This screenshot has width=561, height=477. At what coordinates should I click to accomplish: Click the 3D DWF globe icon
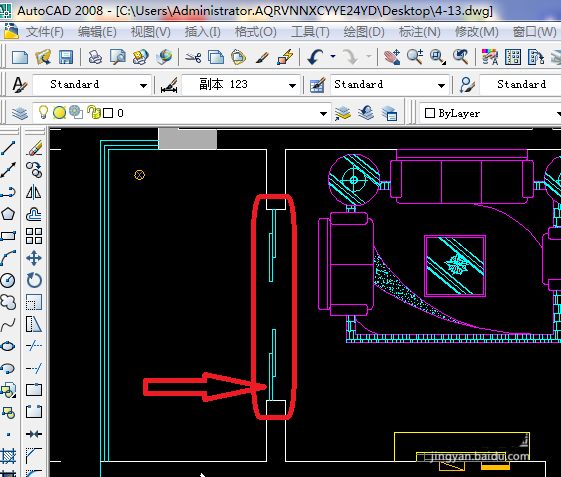(x=164, y=57)
